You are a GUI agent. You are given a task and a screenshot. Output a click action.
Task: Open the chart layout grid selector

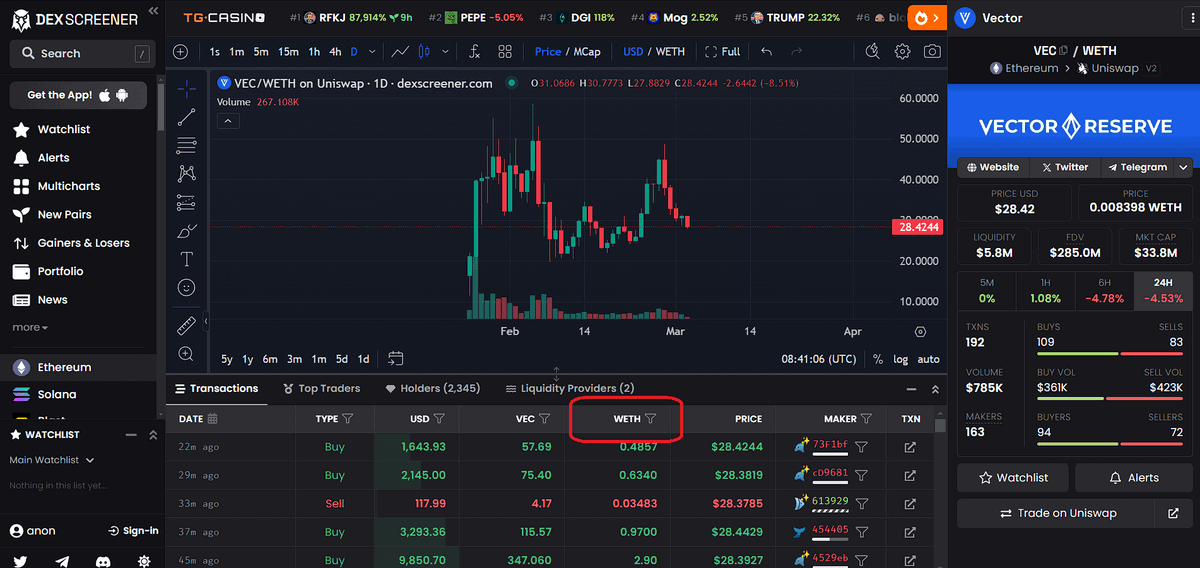[x=505, y=51]
